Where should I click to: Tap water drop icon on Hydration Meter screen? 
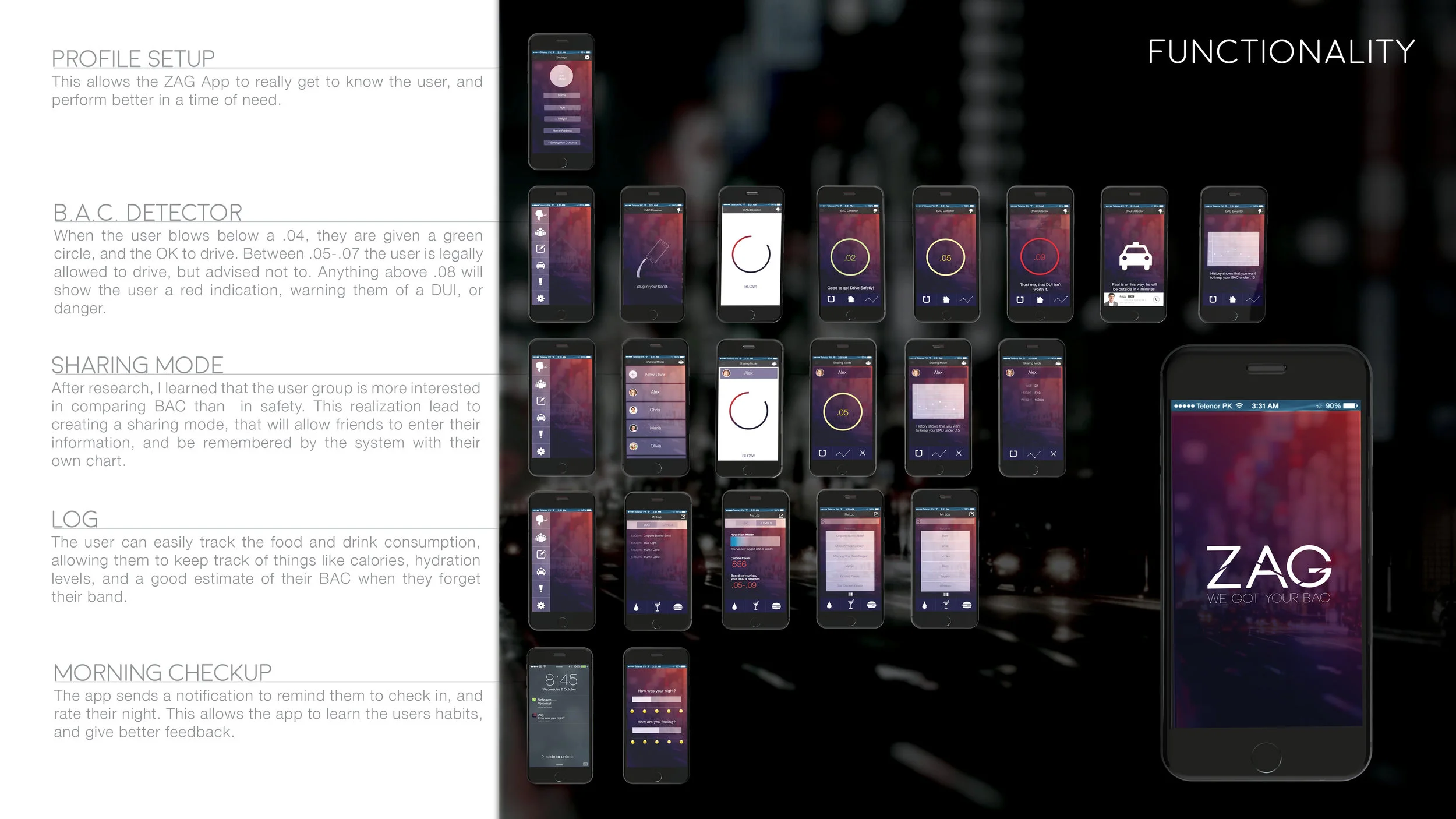tap(734, 606)
